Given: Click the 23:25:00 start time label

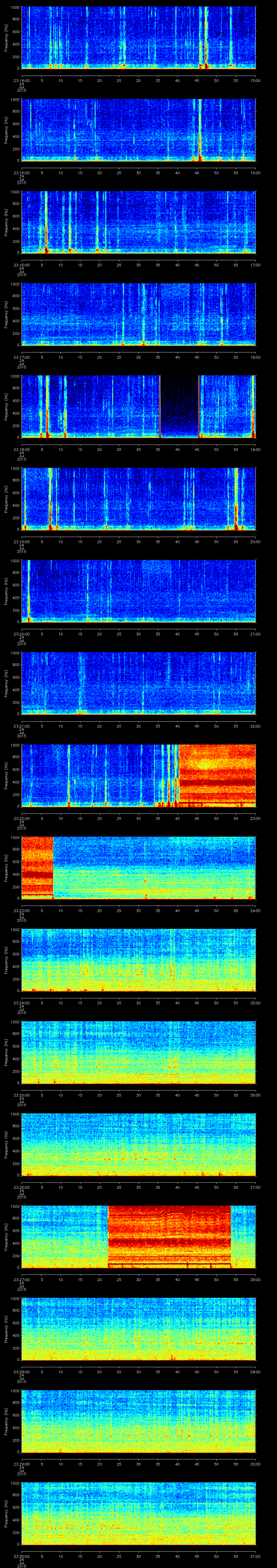Looking at the screenshot, I should click(x=21, y=1095).
